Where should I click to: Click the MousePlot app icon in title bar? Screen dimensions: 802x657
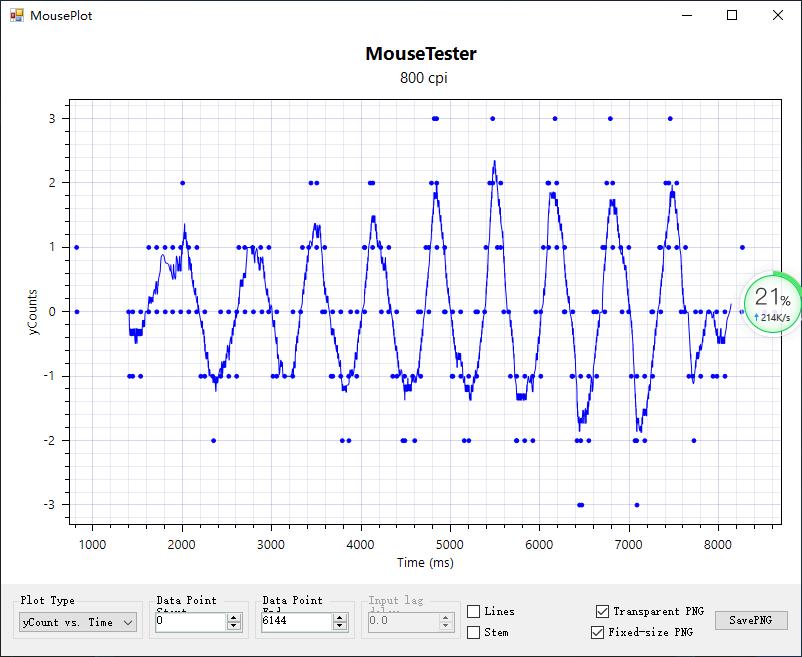tap(16, 16)
